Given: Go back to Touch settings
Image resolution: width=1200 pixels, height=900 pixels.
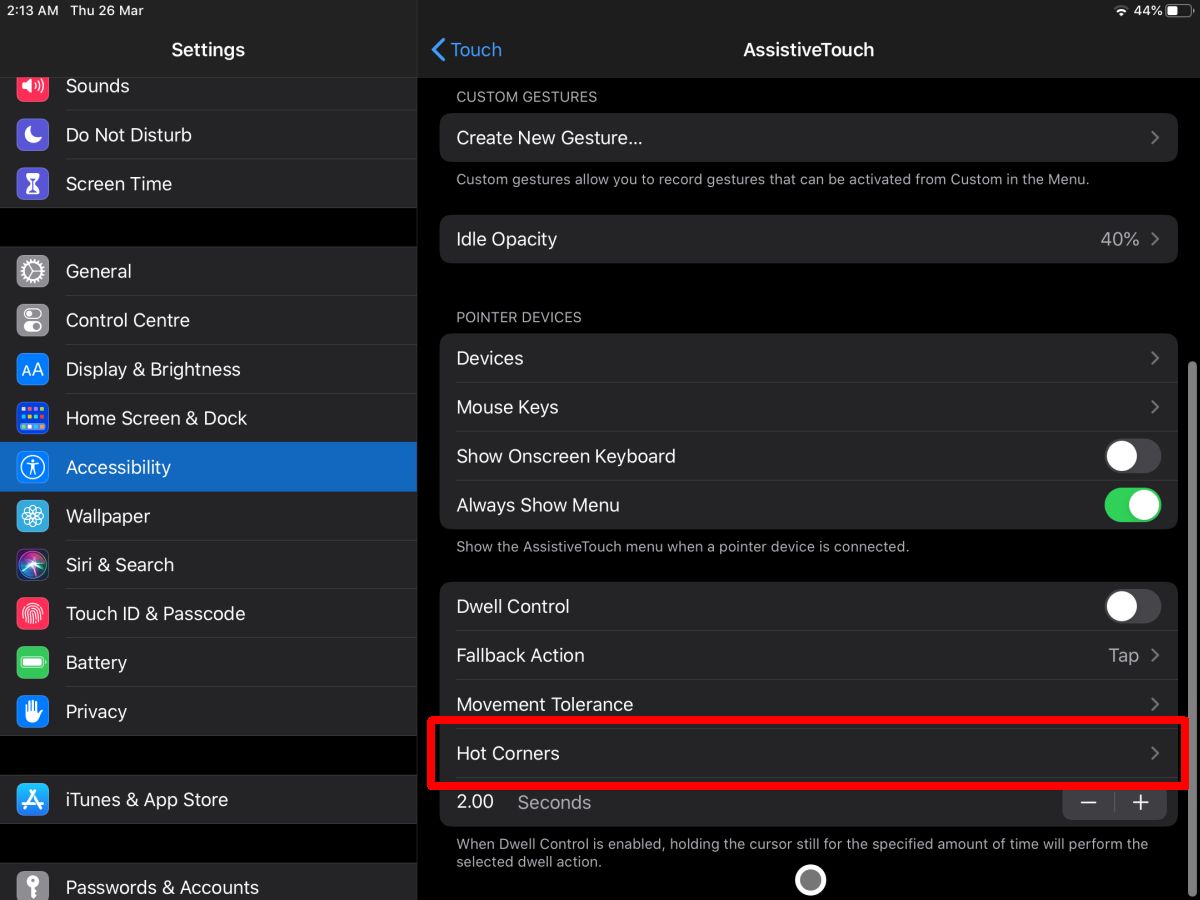Looking at the screenshot, I should click(x=466, y=50).
